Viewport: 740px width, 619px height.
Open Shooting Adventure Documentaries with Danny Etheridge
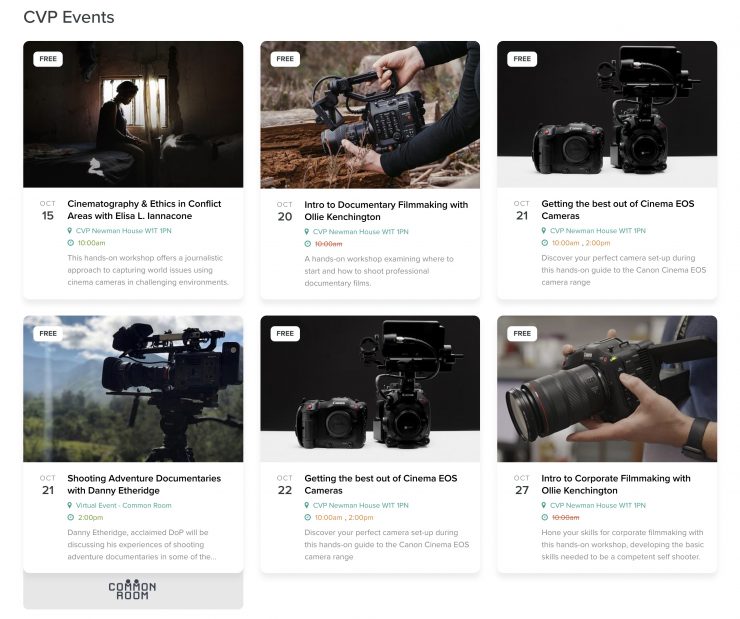(x=144, y=485)
